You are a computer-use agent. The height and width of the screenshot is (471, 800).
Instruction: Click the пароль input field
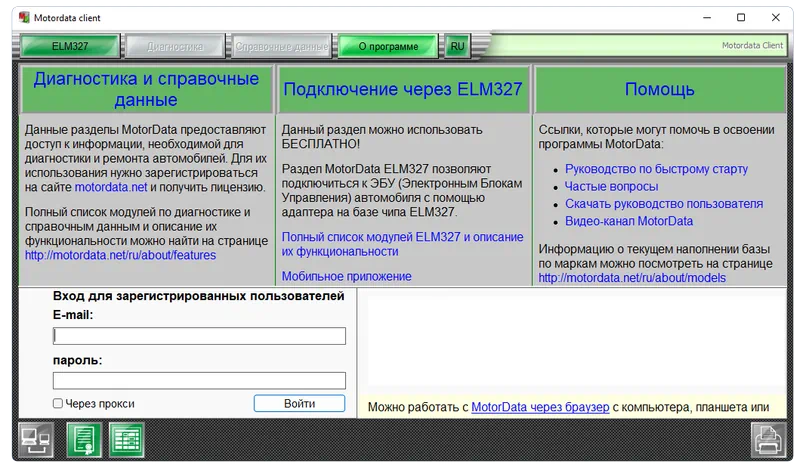tap(199, 381)
